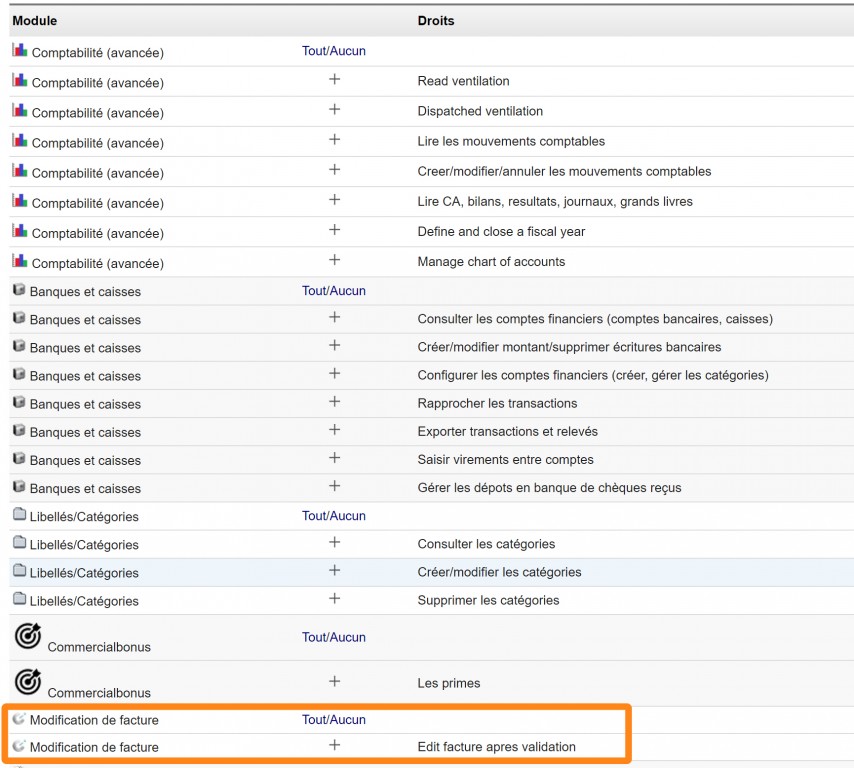Click Tout/Aucun for Commercialbonus module
Screen dimensions: 854x768
(x=334, y=637)
